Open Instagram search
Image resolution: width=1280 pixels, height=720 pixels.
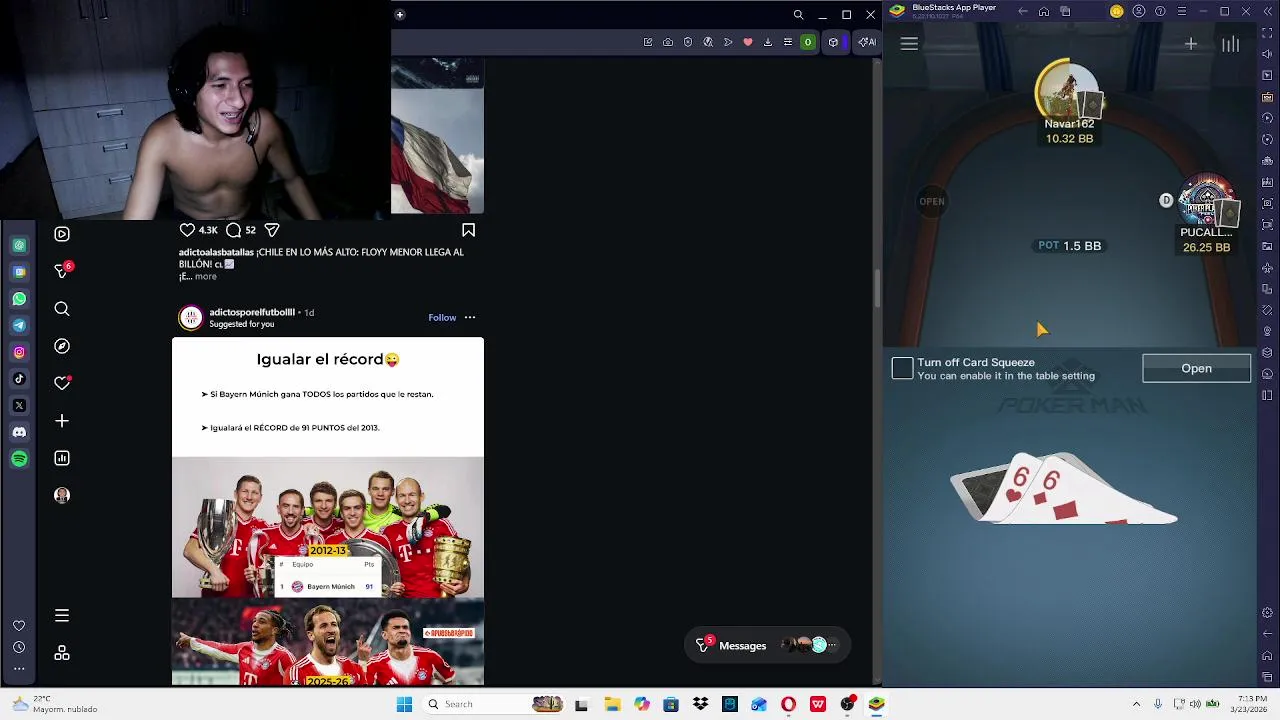click(x=62, y=309)
